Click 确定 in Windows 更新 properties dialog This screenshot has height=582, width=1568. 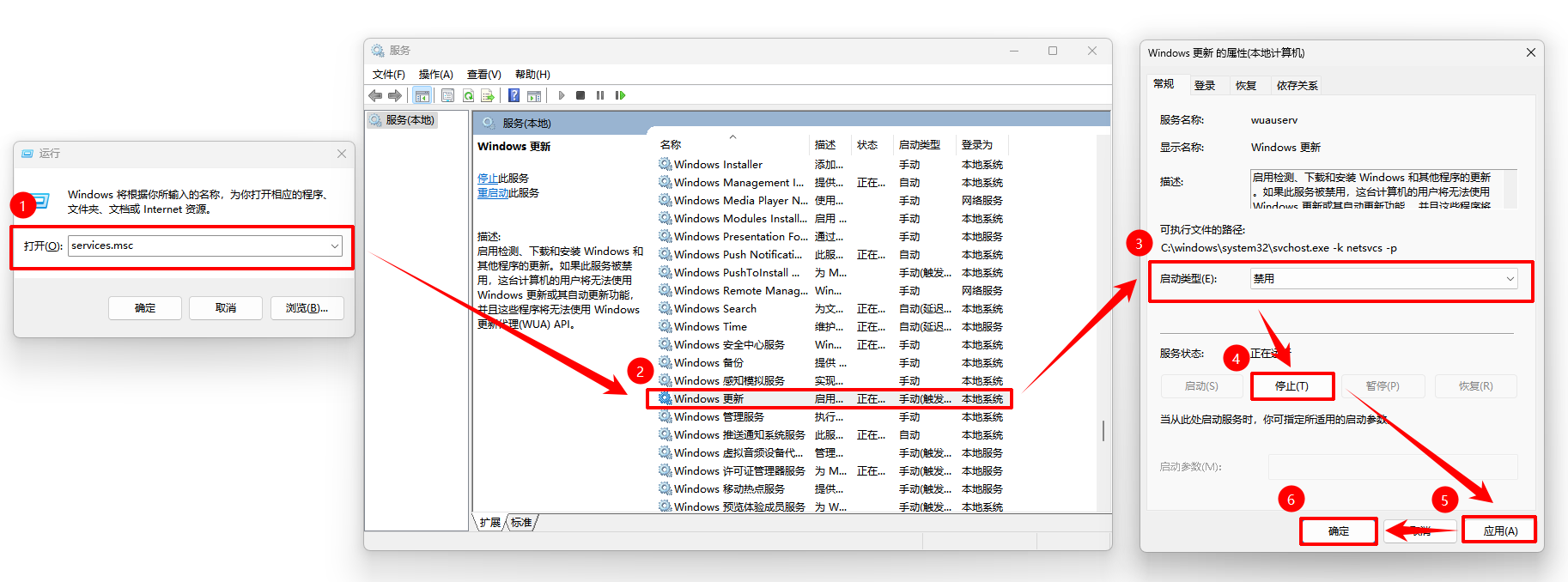1339,531
